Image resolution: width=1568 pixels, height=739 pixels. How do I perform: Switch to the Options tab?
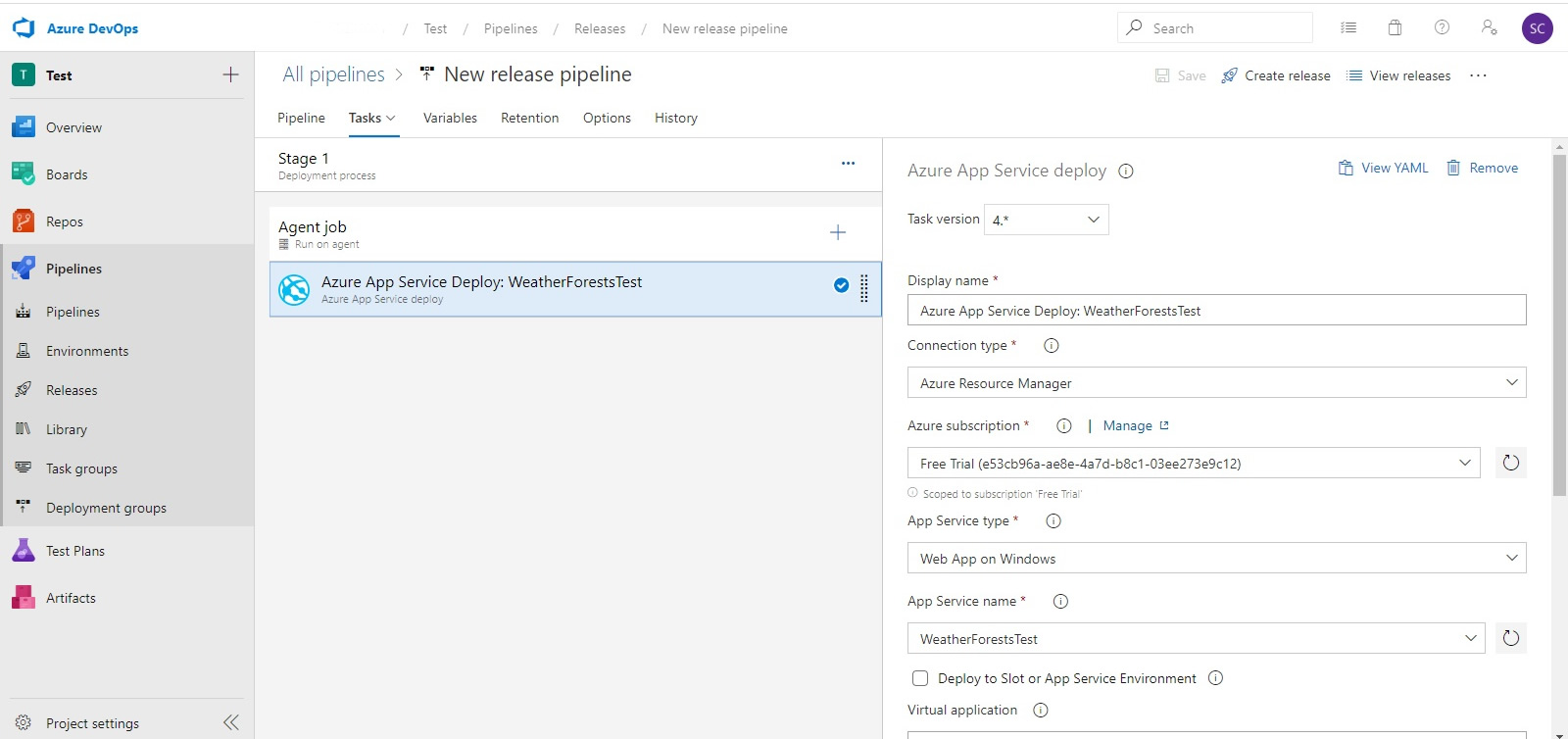pos(607,118)
